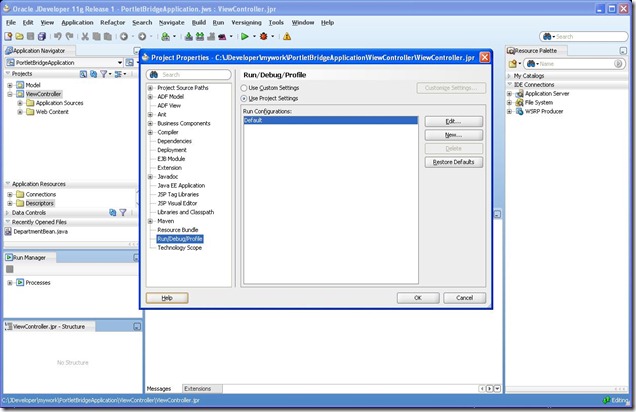Expand the Maven node in properties tree
The width and height of the screenshot is (636, 412).
point(150,221)
